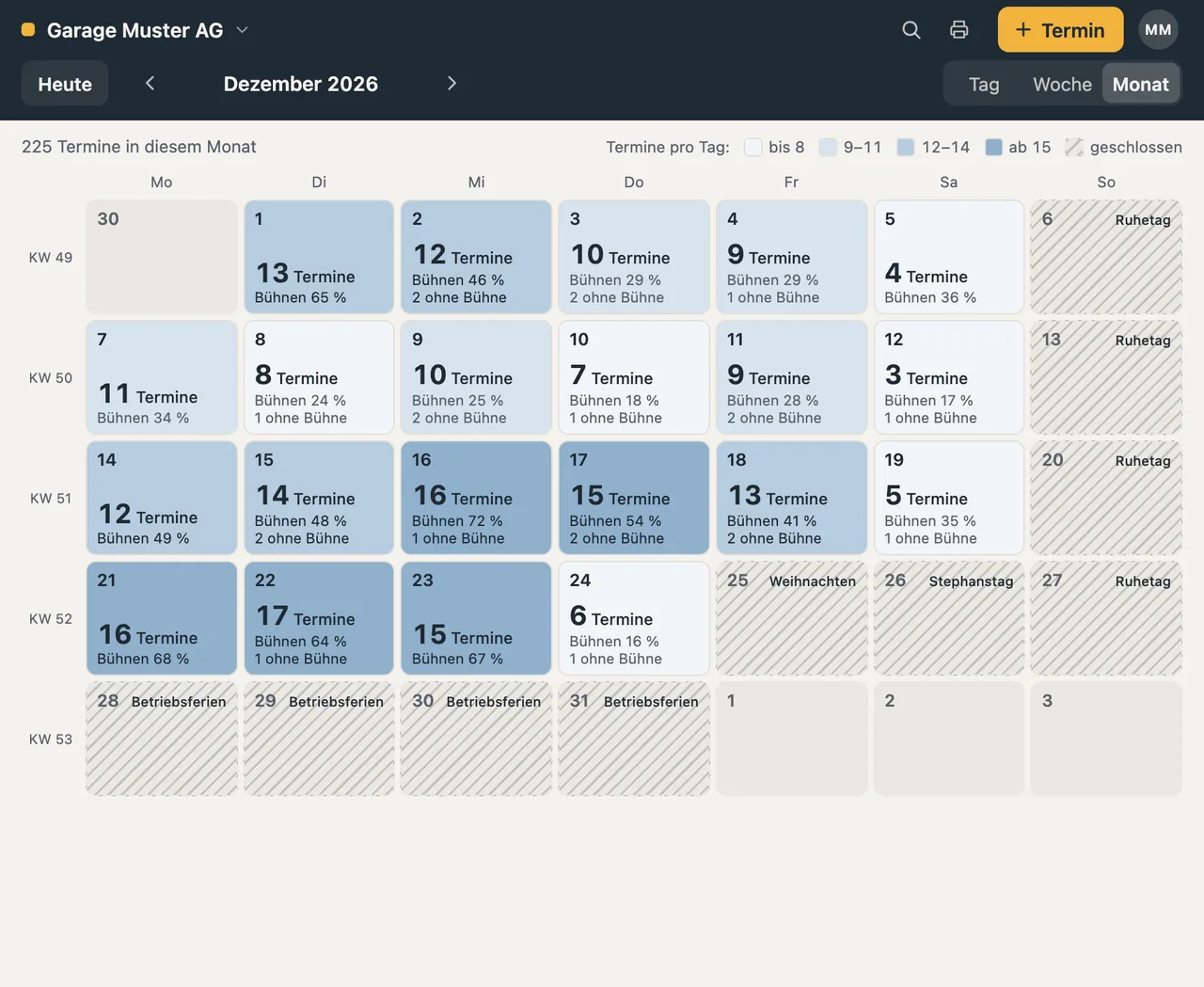The image size is (1204, 987).
Task: Open the search icon in header
Action: pos(911,30)
